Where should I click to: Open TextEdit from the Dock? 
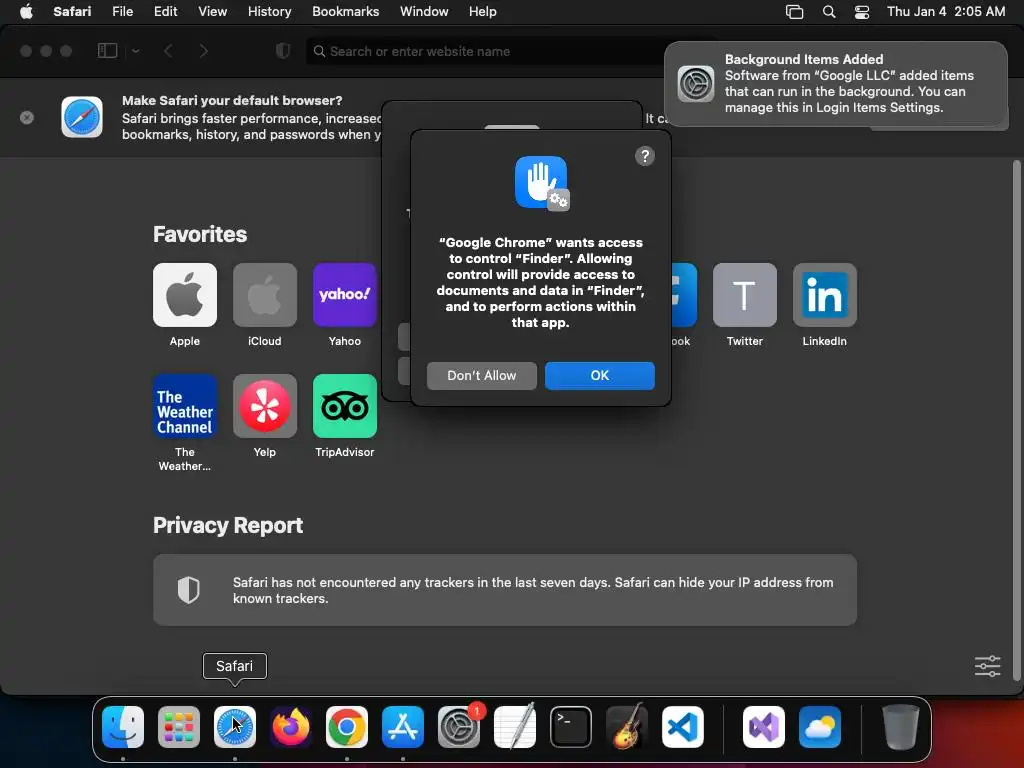click(515, 727)
